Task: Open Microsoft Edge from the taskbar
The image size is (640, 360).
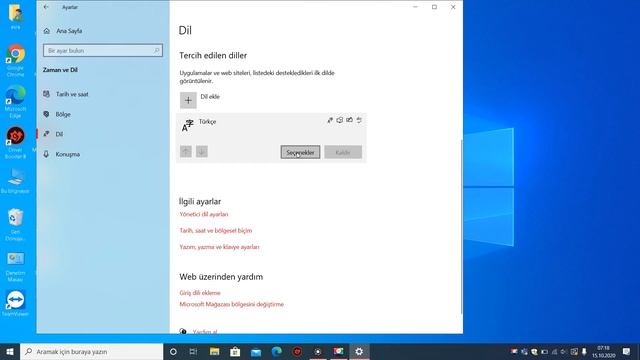Action: pos(277,351)
